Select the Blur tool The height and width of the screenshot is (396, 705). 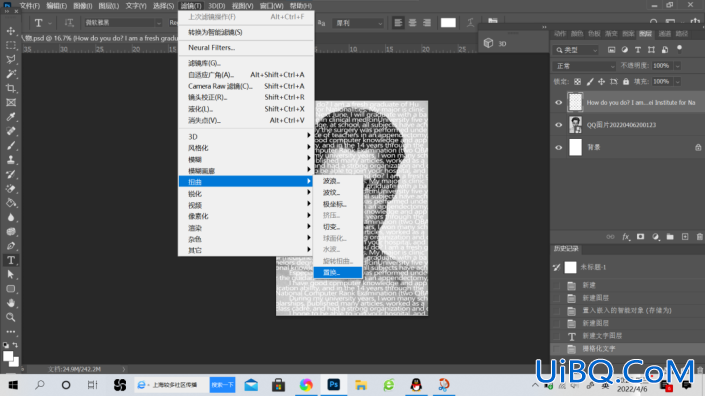(x=11, y=218)
